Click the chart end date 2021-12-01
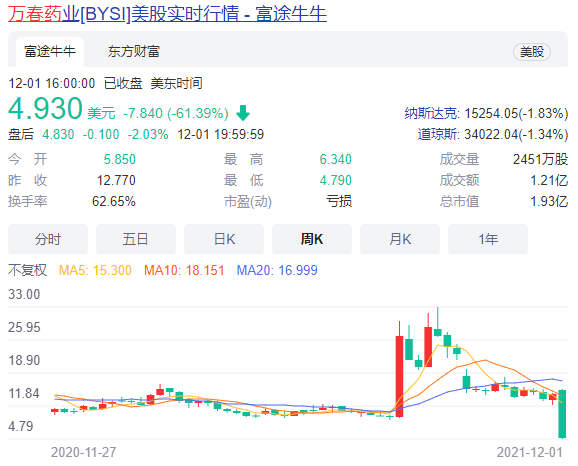Image resolution: width=578 pixels, height=466 pixels. point(530,452)
